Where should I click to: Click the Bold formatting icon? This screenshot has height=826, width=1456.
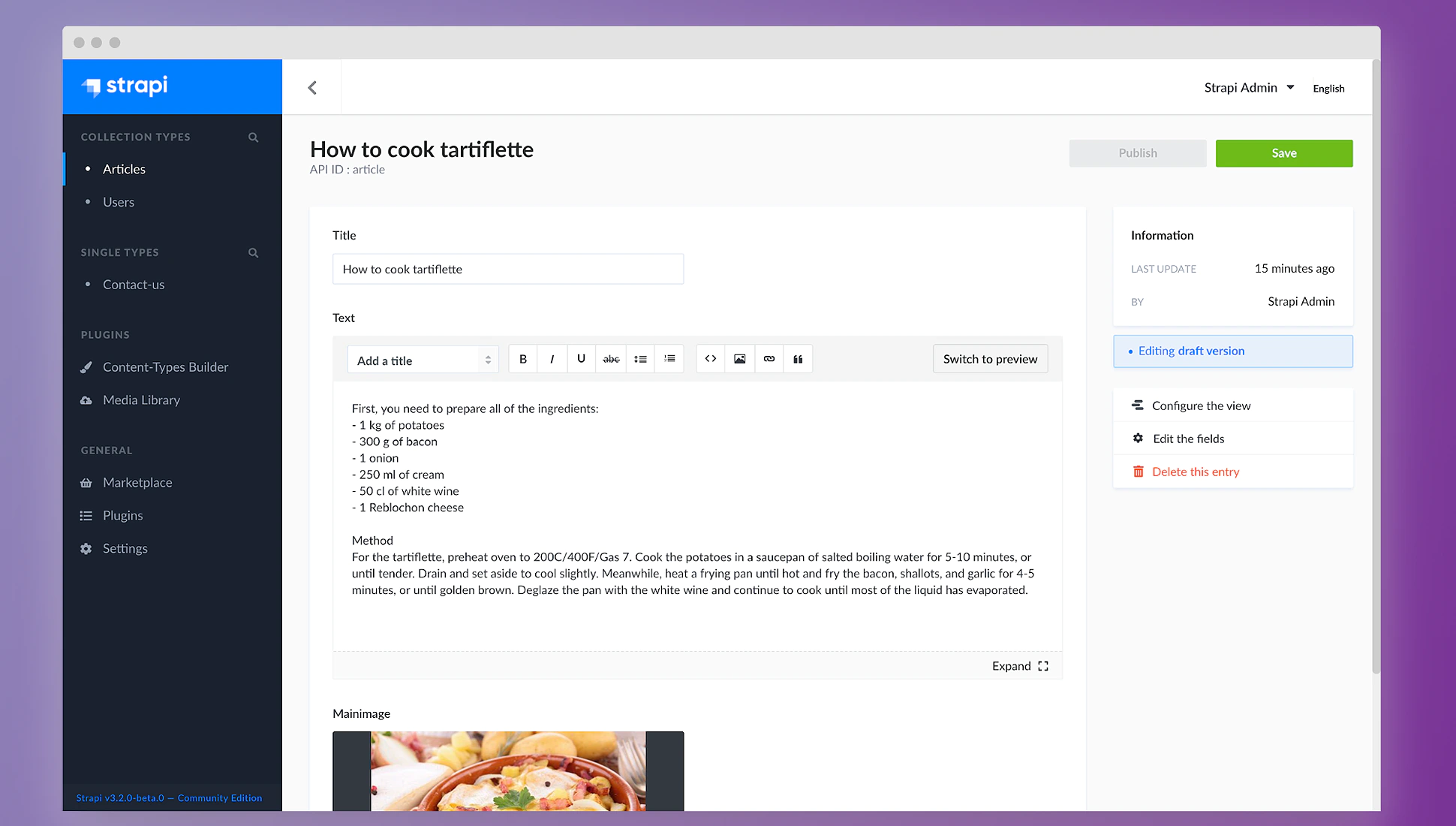click(522, 358)
